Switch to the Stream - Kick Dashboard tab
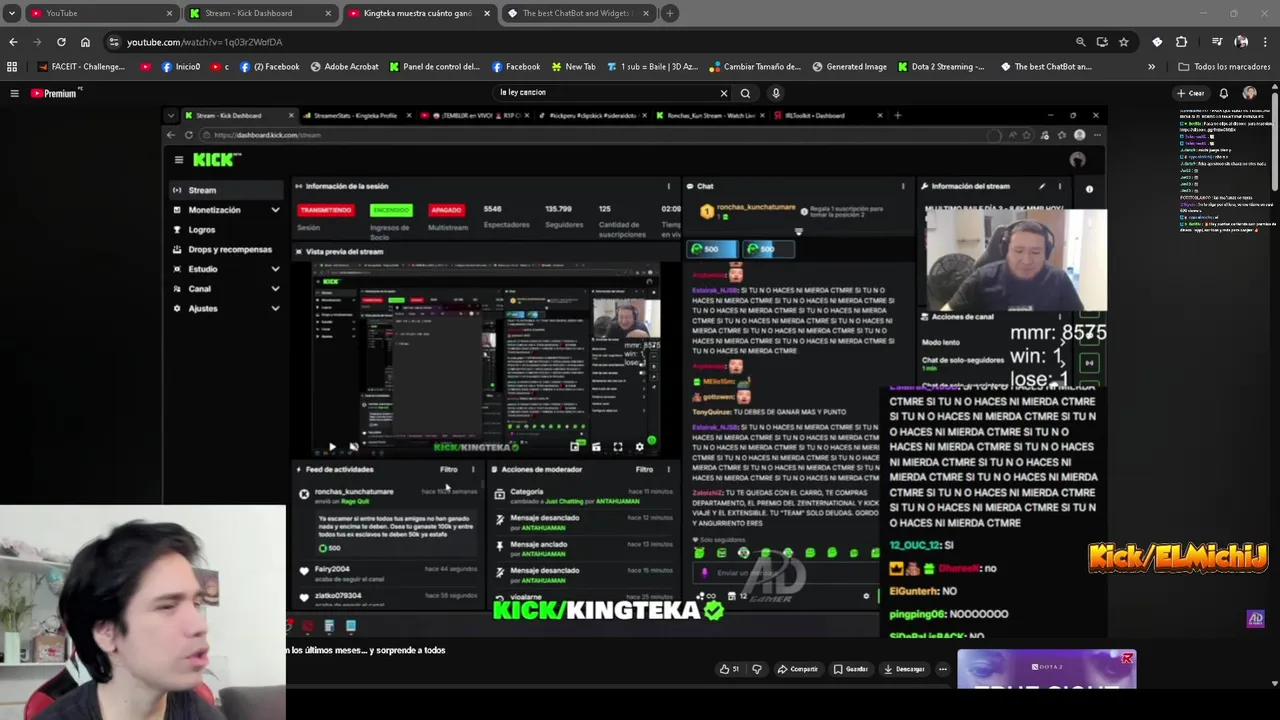Viewport: 1280px width, 720px height. click(260, 13)
